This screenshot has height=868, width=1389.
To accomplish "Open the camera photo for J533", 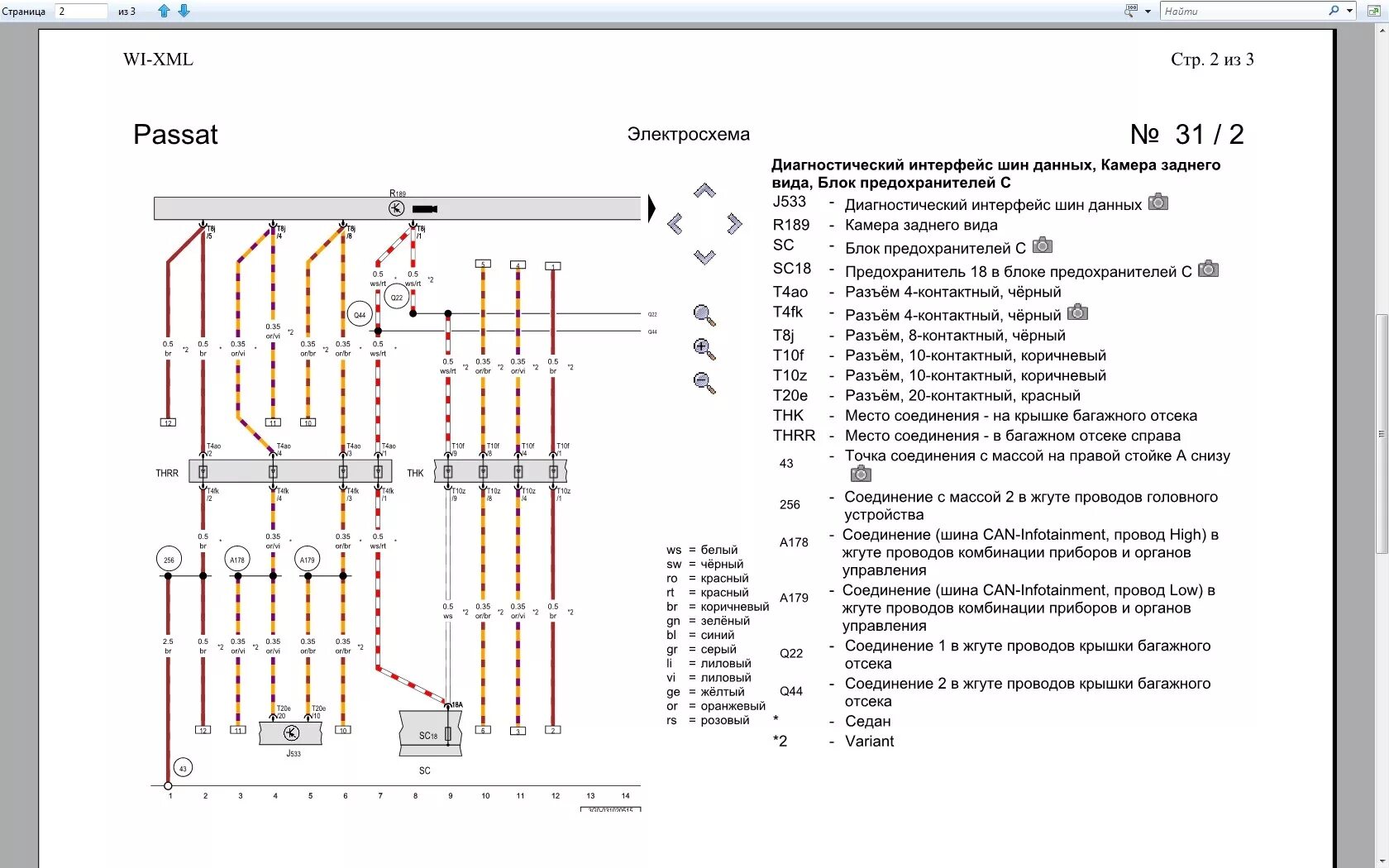I will (1158, 202).
